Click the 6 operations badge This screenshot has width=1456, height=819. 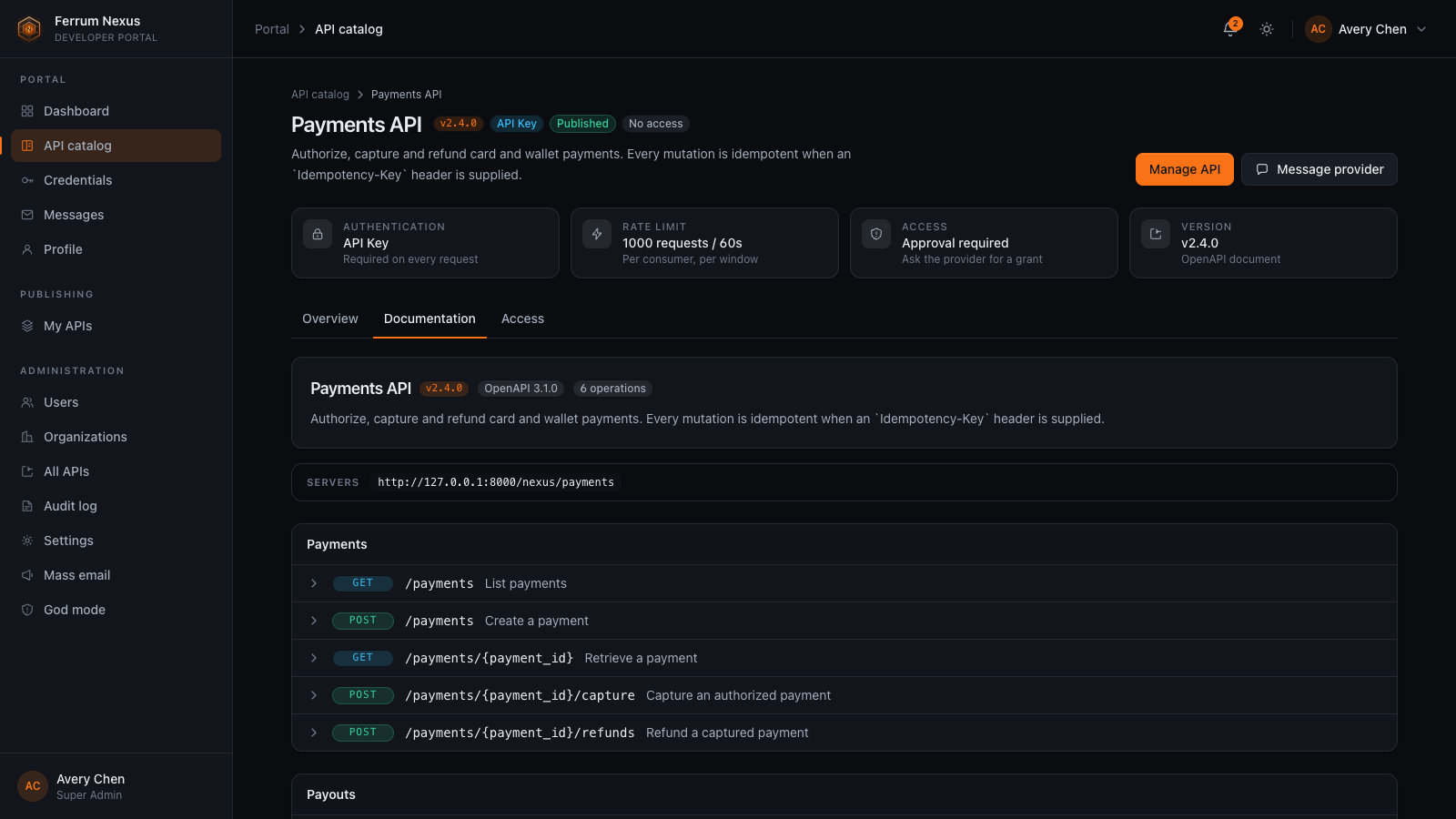(612, 389)
